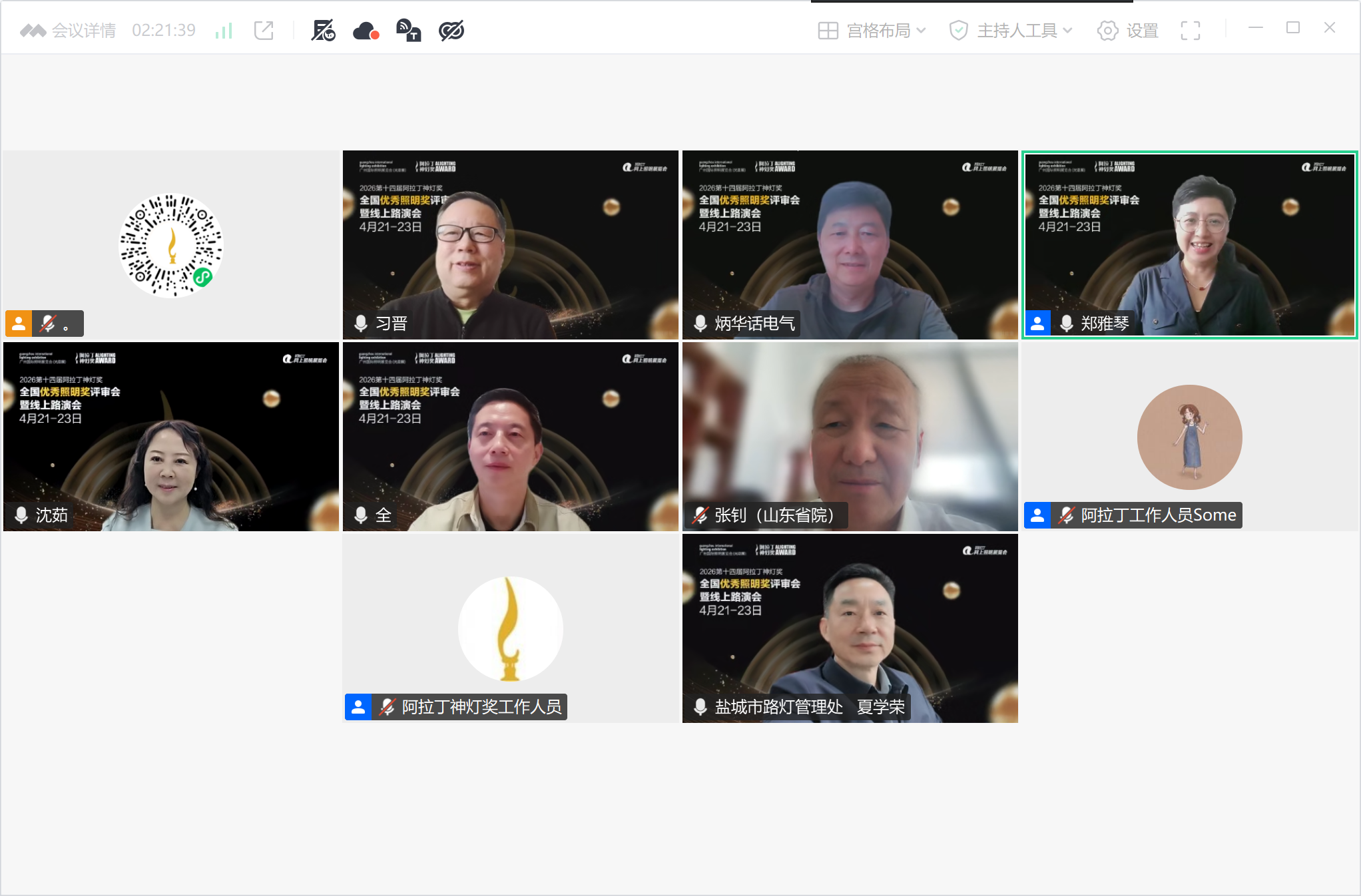Image resolution: width=1361 pixels, height=896 pixels.
Task: Select the 郑雅琴 video tile
Action: pos(1189,245)
